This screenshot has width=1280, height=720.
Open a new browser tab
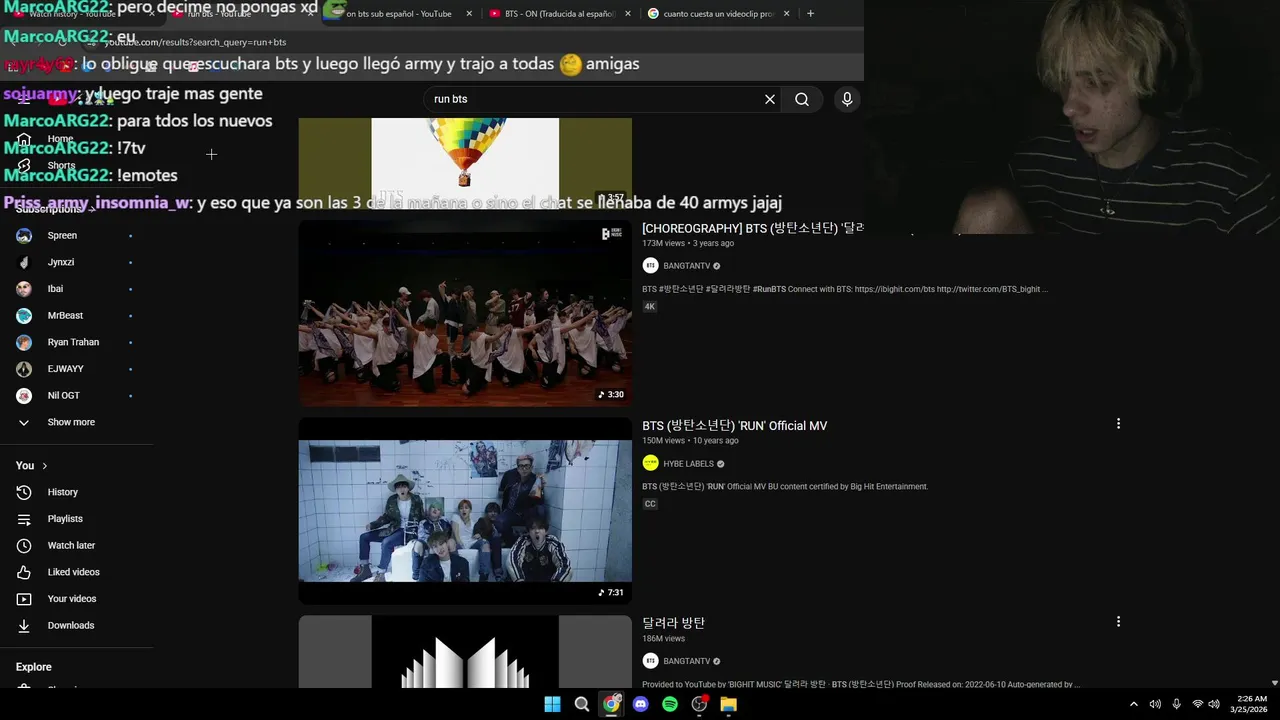point(810,14)
